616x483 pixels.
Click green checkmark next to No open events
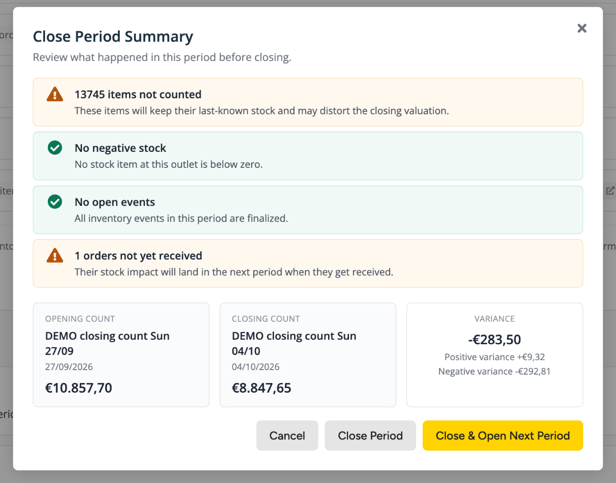(x=55, y=202)
